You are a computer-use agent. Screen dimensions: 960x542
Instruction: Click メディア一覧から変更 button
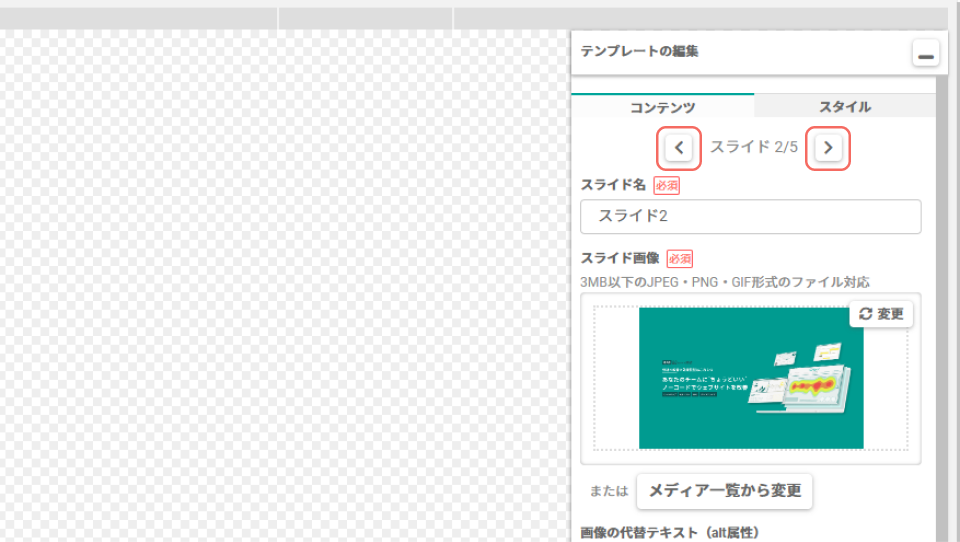tap(724, 491)
